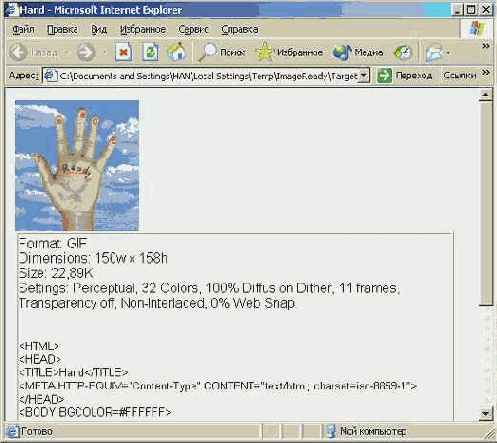Viewport: 497px width, 443px height.
Task: Click the hand animation GIF preview
Action: click(x=77, y=165)
